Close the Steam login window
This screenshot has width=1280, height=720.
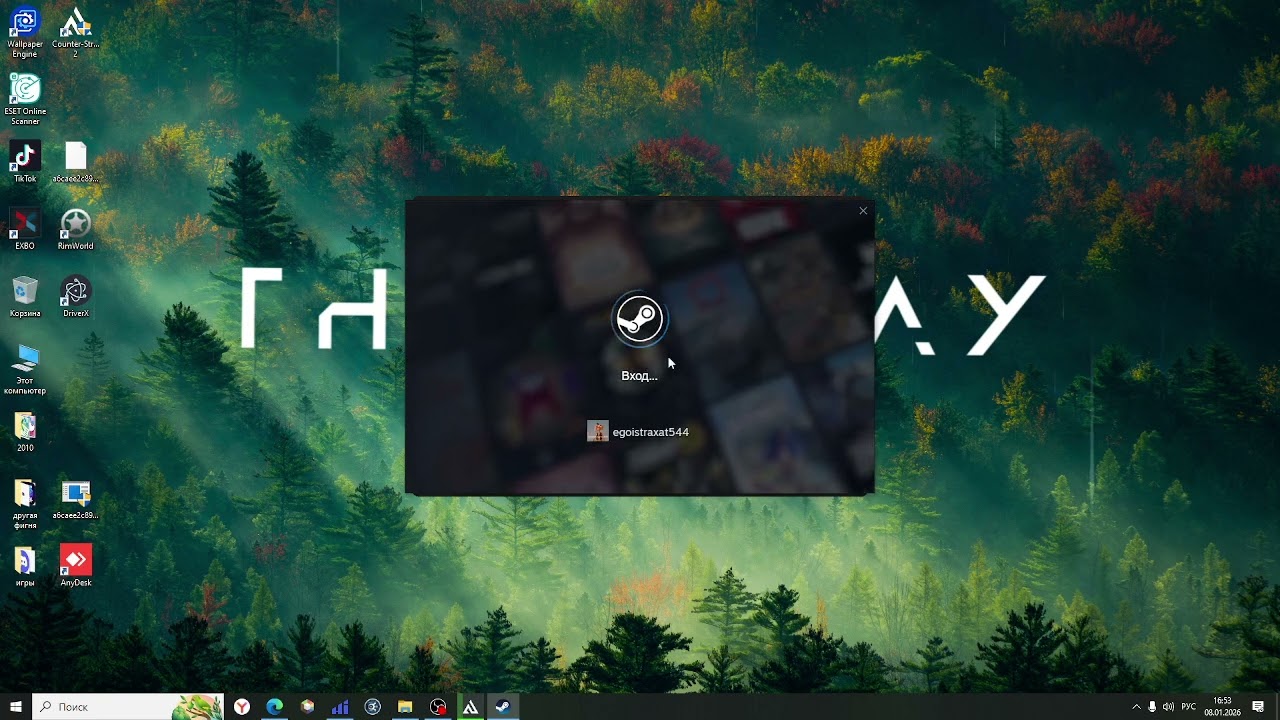coord(863,211)
